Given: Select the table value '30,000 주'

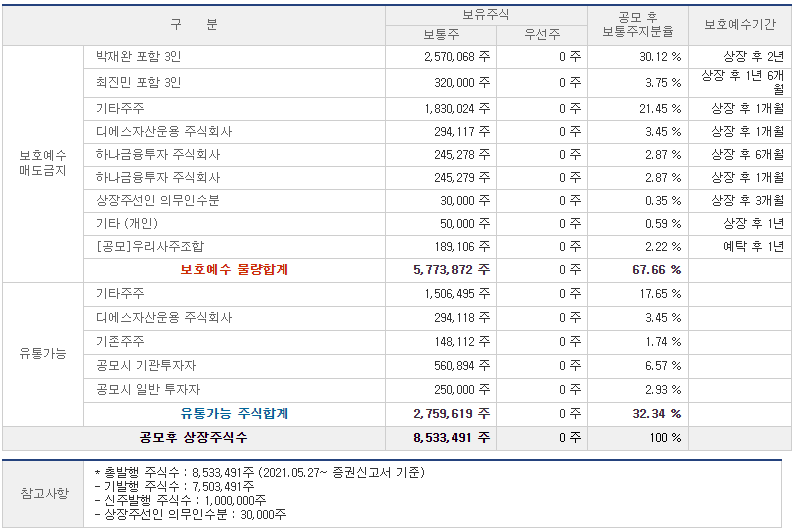Looking at the screenshot, I should tap(465, 201).
